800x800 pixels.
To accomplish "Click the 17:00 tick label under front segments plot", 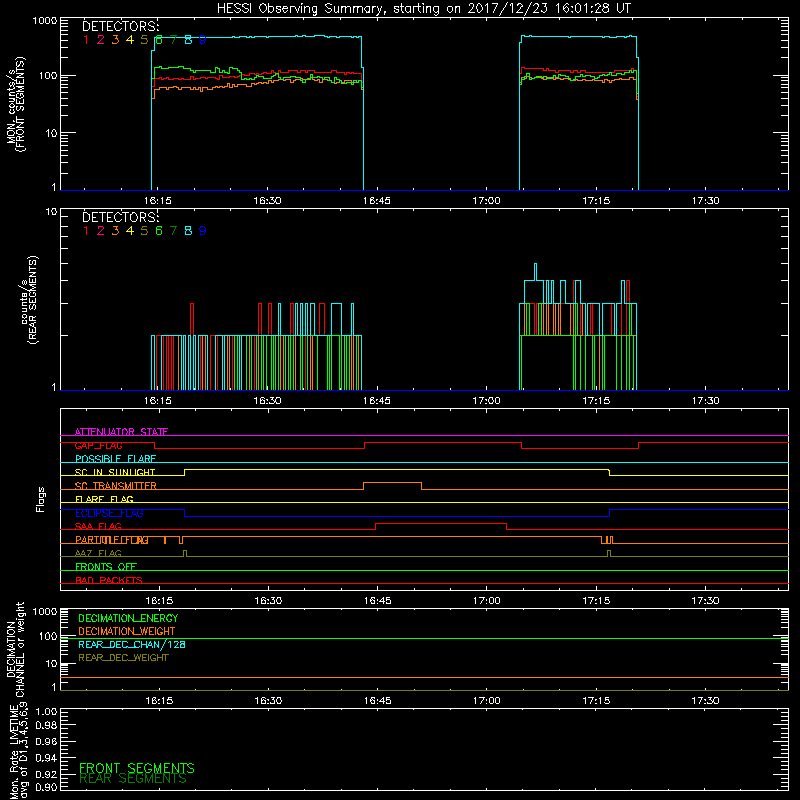I will click(x=486, y=201).
